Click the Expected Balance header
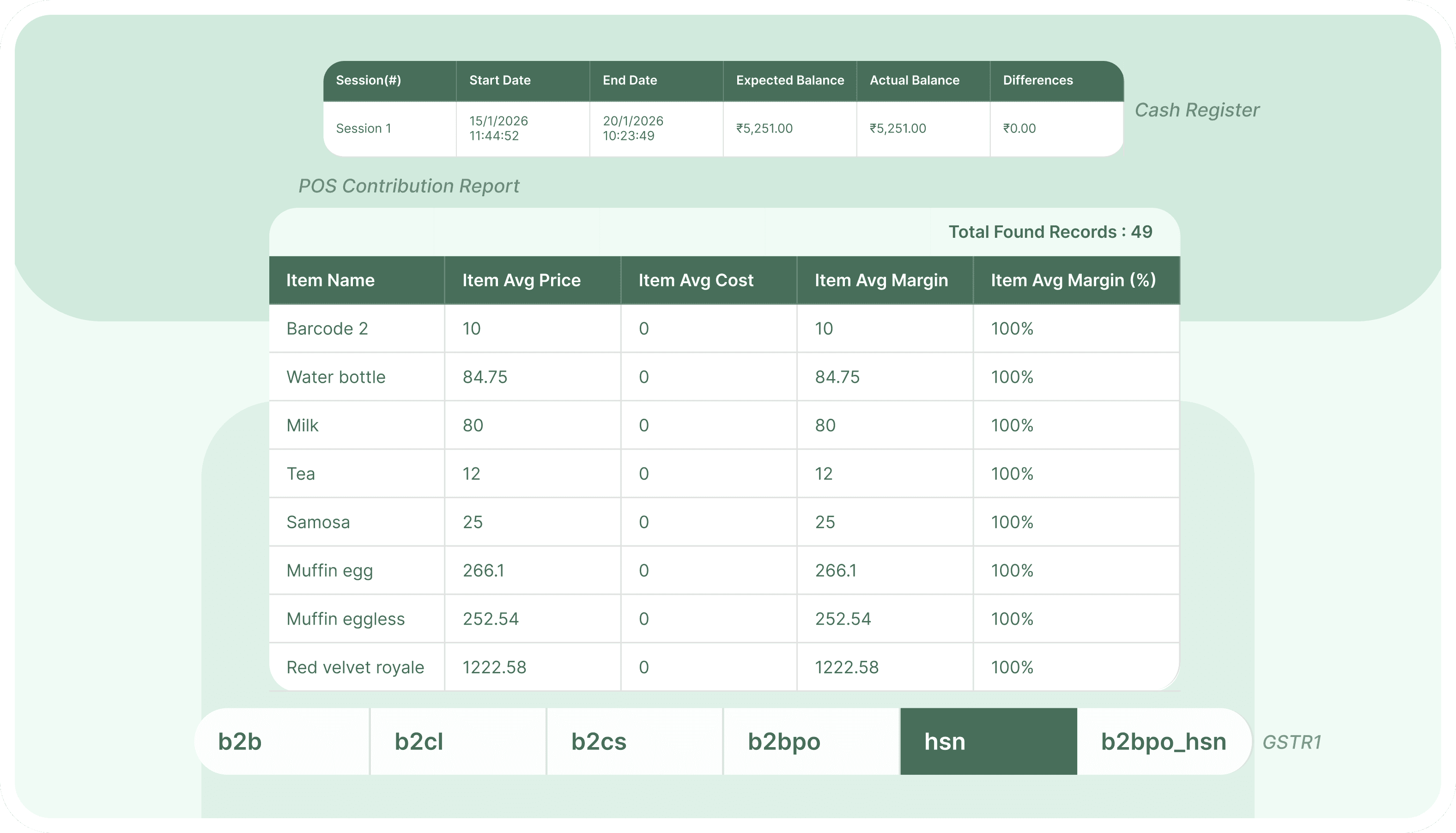 [x=789, y=80]
